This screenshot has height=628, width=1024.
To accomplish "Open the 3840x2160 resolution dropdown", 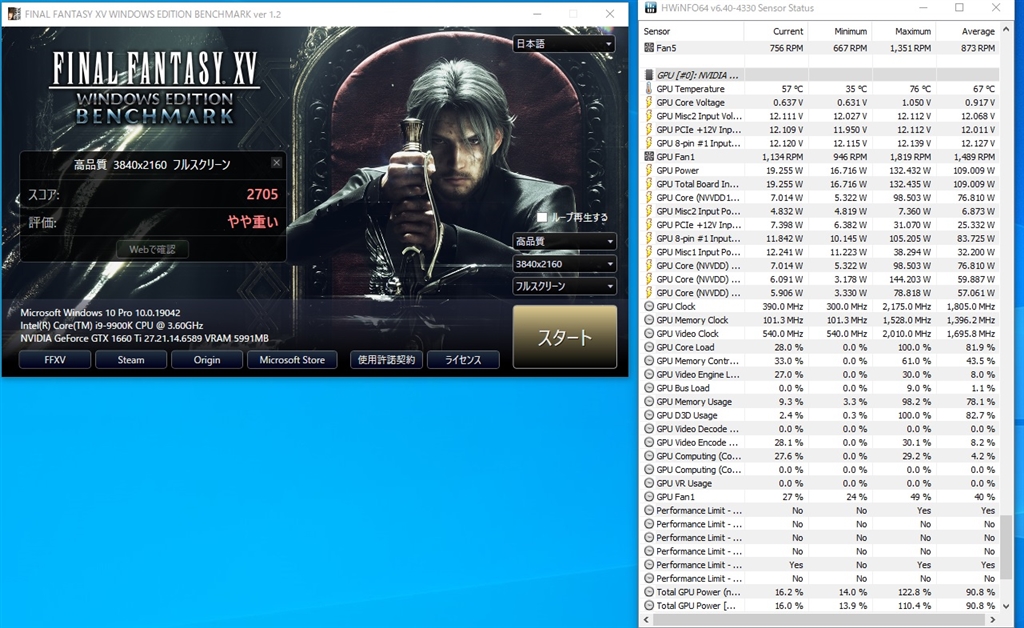I will pyautogui.click(x=564, y=264).
